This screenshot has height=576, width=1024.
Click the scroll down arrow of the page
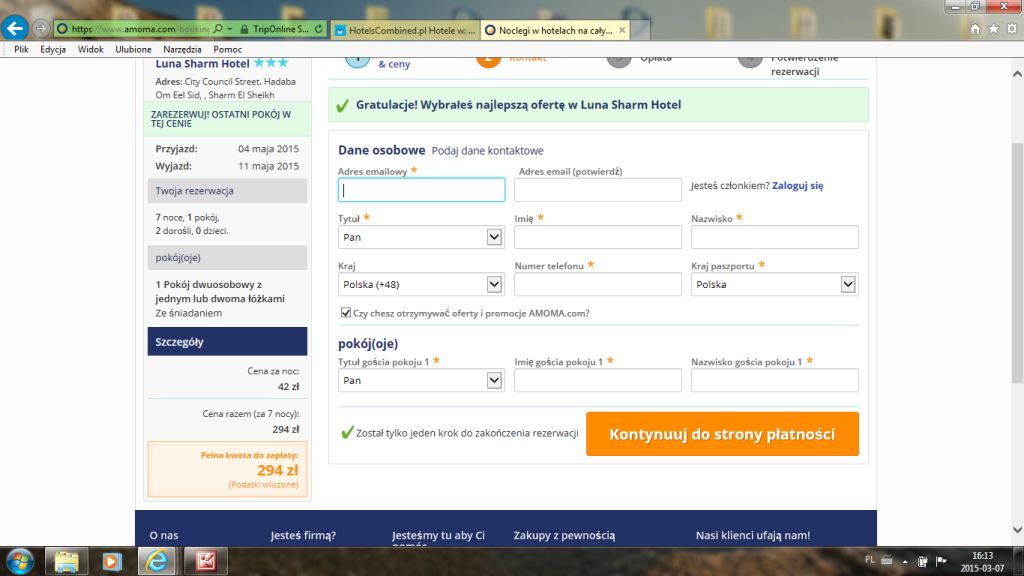[1017, 530]
